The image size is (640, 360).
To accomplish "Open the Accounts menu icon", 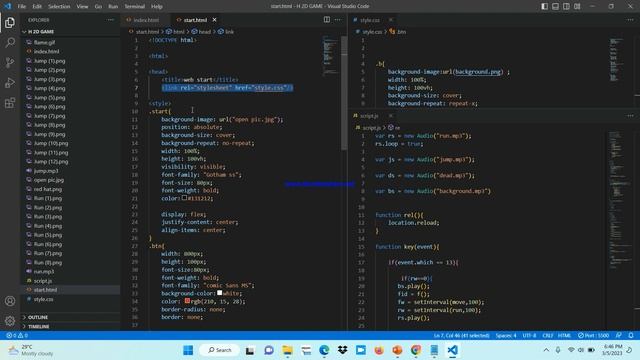I will pos(10,301).
